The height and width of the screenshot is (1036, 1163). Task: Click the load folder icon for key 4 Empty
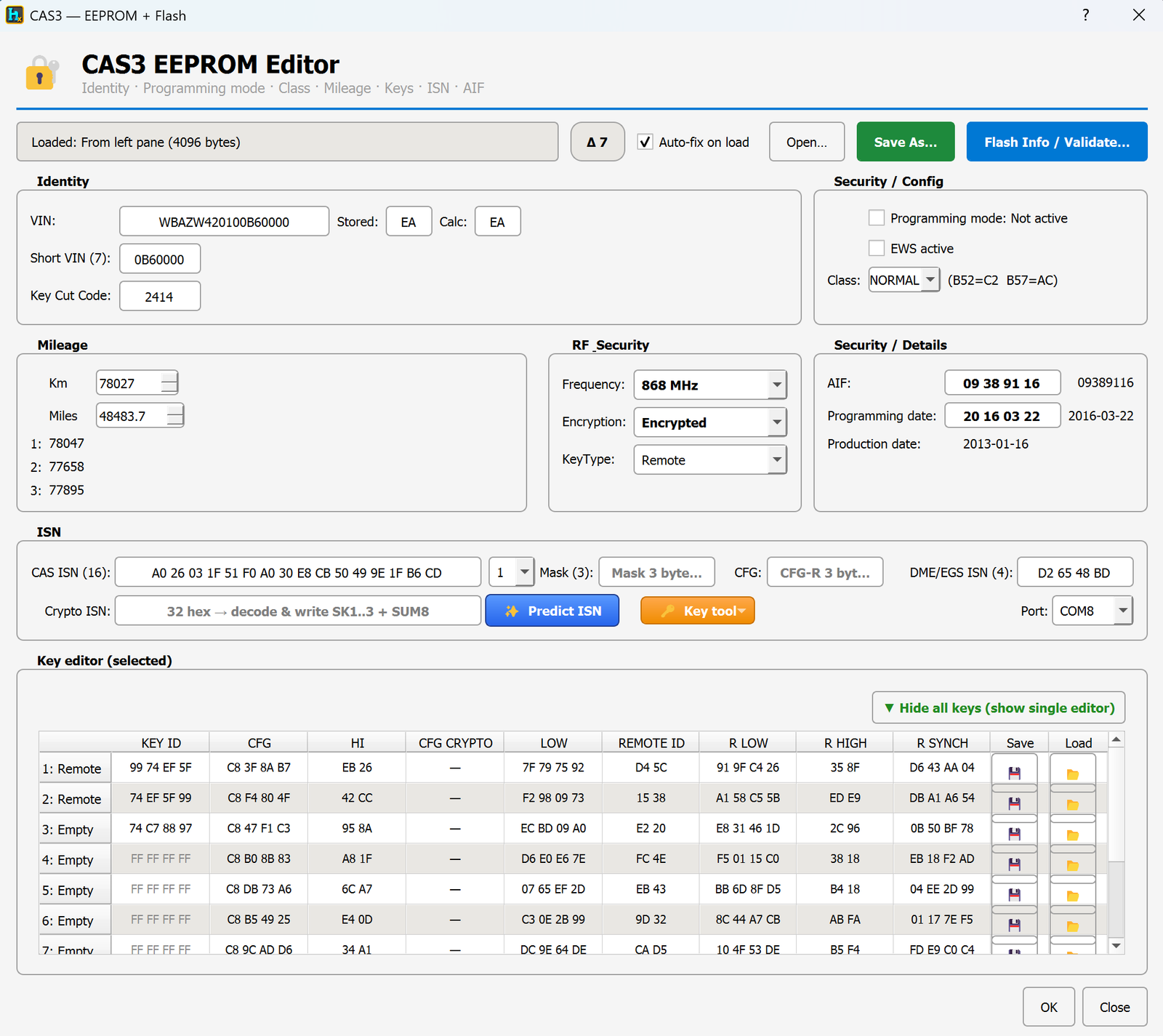pyautogui.click(x=1072, y=865)
